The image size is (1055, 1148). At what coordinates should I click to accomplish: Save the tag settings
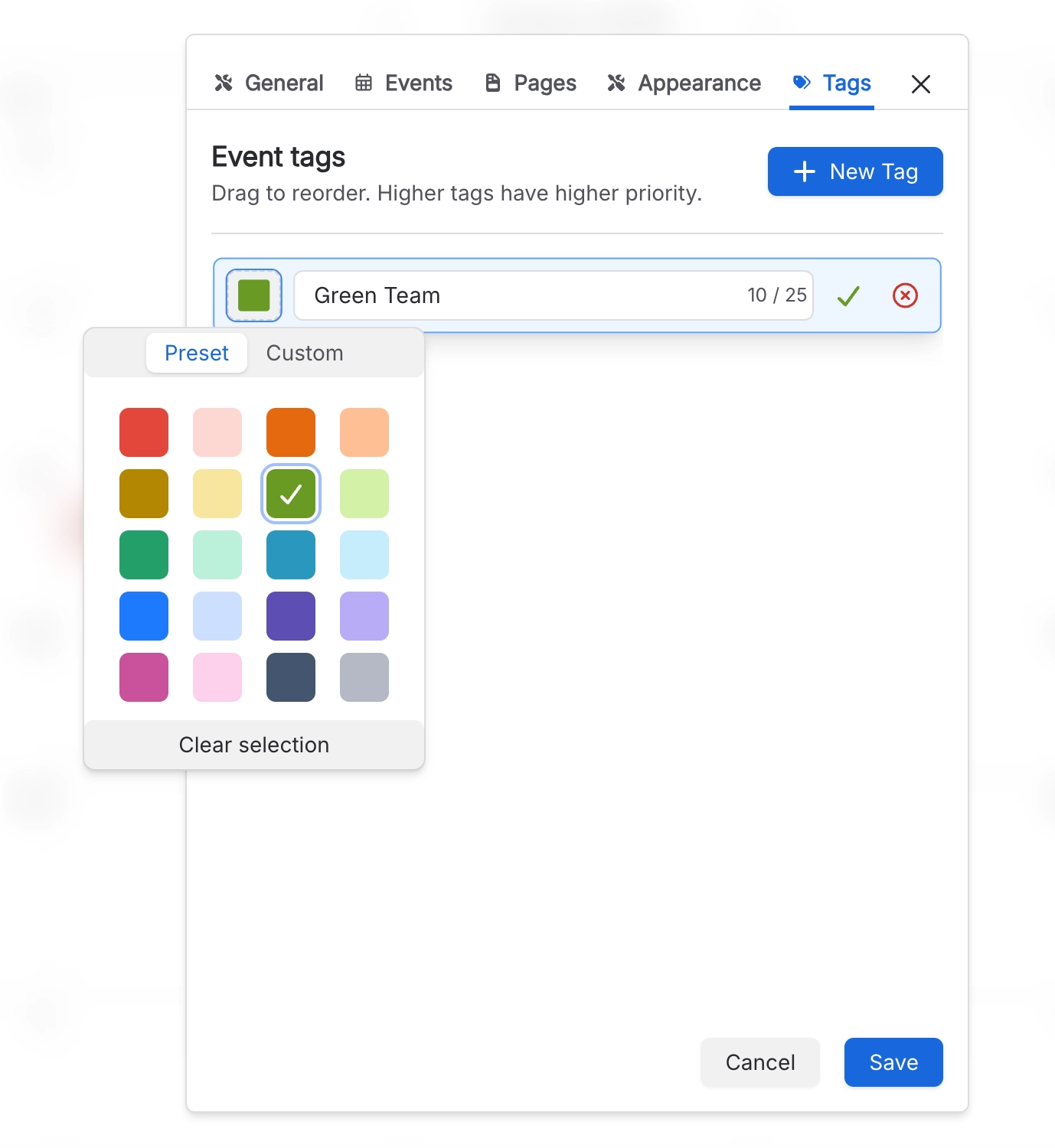coord(893,1062)
